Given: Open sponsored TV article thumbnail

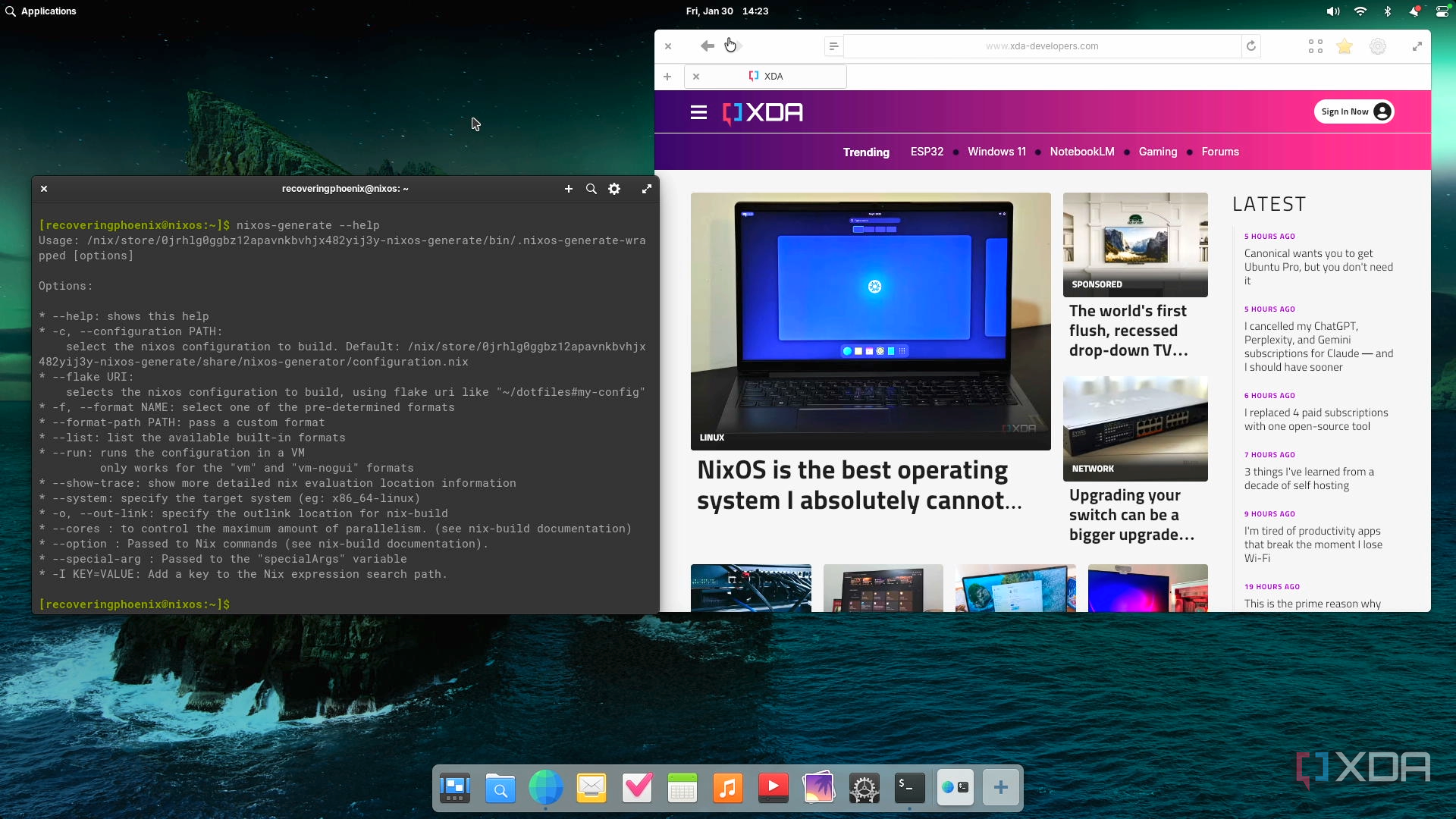Looking at the screenshot, I should tap(1135, 244).
